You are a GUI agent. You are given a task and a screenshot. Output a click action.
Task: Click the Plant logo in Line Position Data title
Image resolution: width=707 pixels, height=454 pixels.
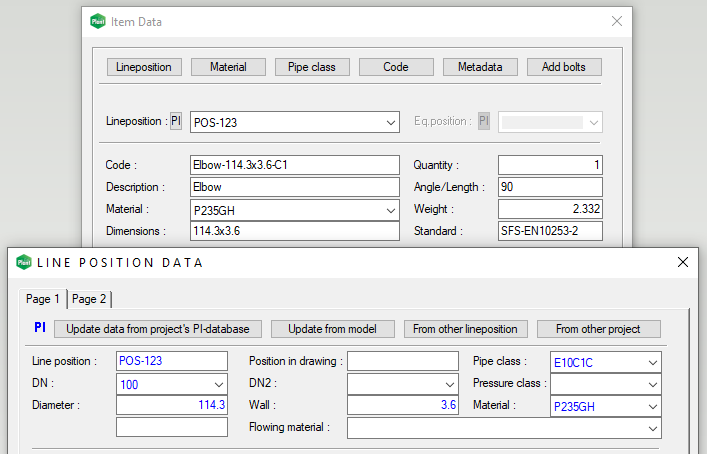pyautogui.click(x=22, y=262)
